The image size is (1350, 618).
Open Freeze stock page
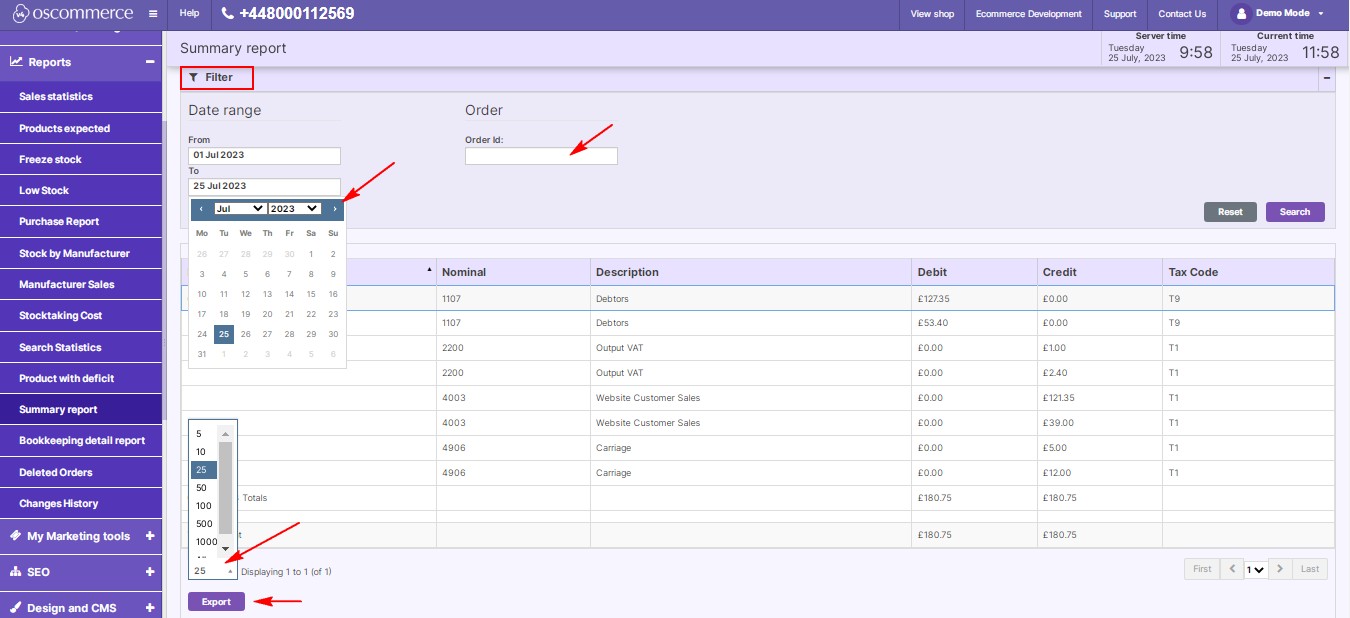coord(81,159)
